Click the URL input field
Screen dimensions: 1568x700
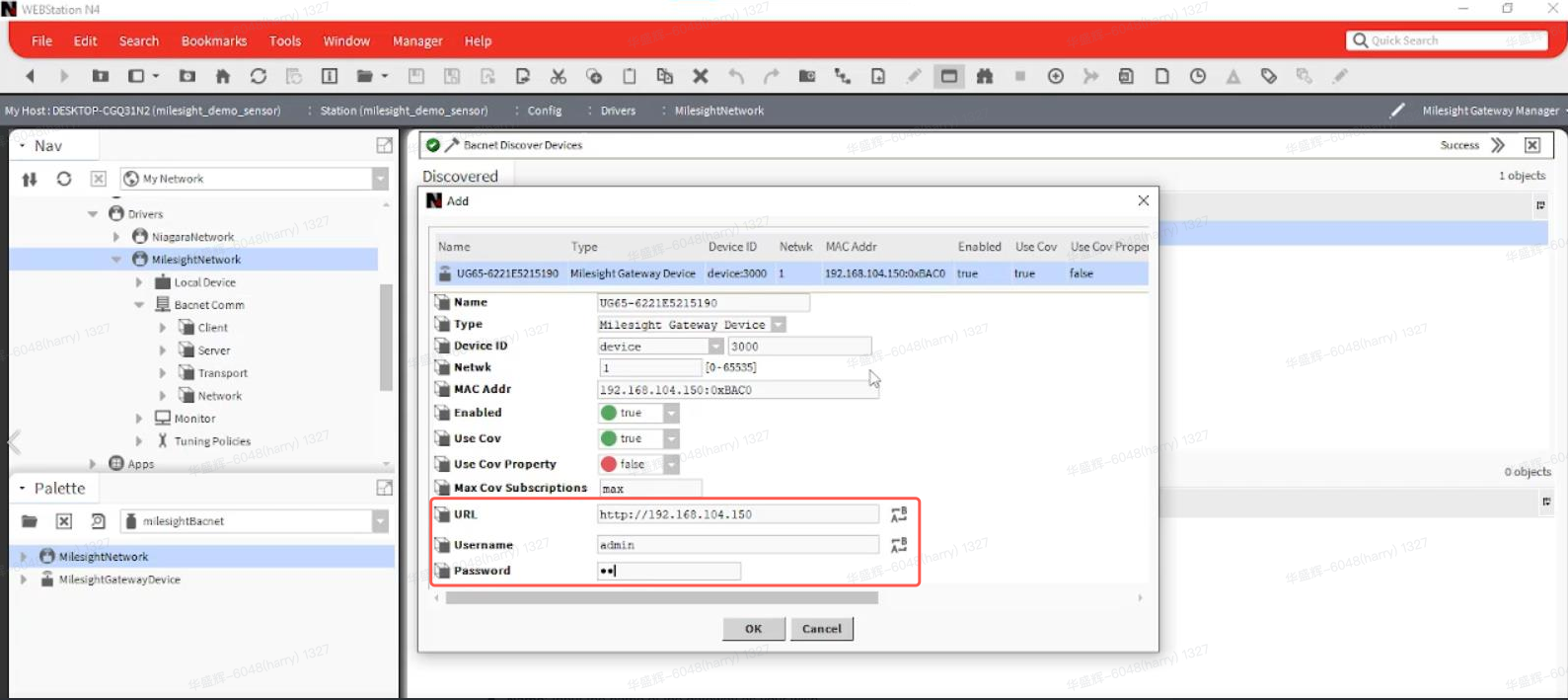point(738,514)
